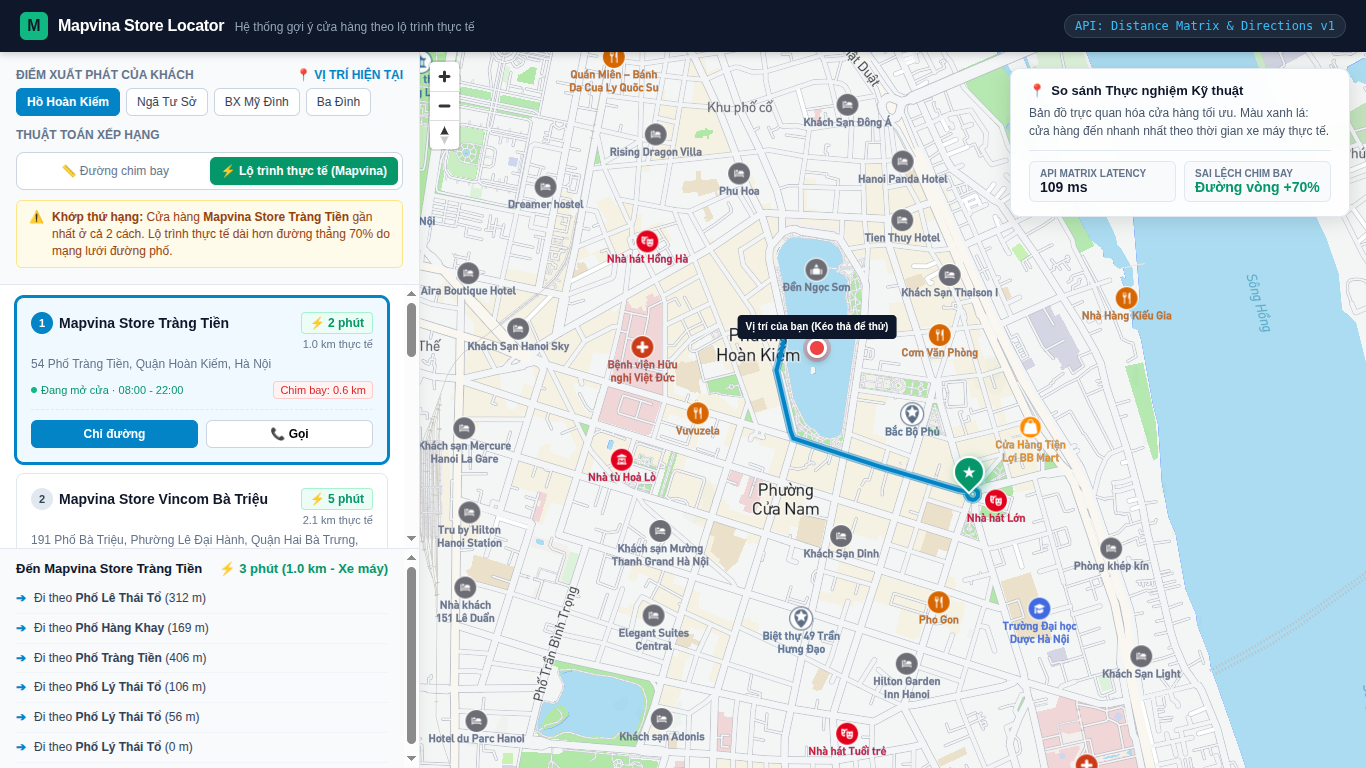Click the Tien Thuy Hotel icon
The height and width of the screenshot is (768, 1366).
pyautogui.click(x=902, y=220)
